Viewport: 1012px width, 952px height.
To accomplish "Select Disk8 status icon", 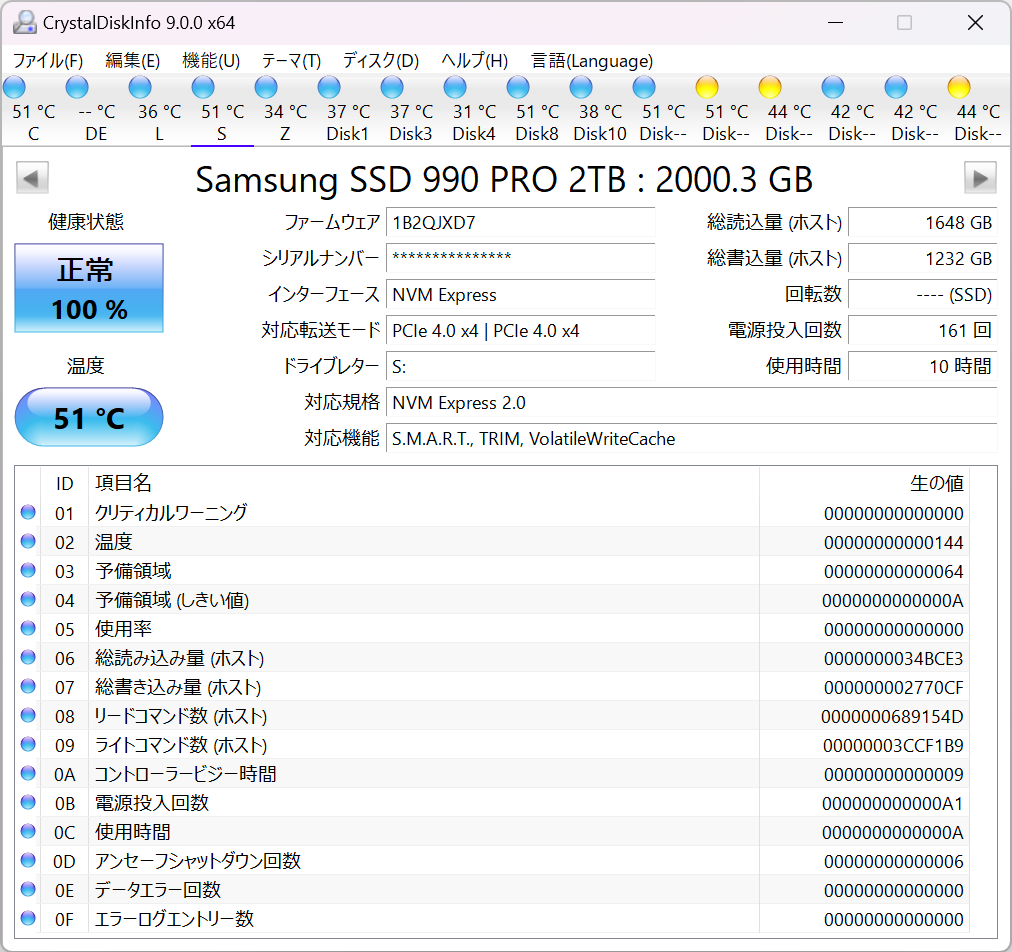I will click(x=518, y=88).
